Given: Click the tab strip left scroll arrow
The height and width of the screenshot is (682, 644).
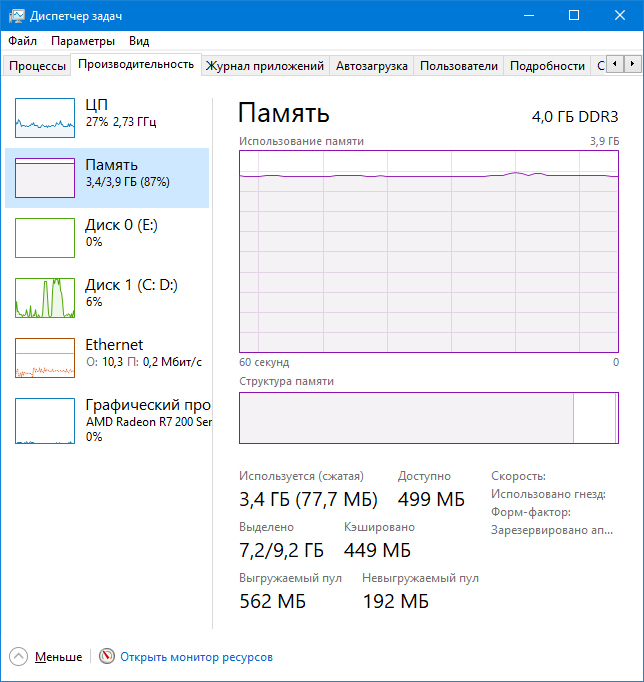Looking at the screenshot, I should point(614,64).
